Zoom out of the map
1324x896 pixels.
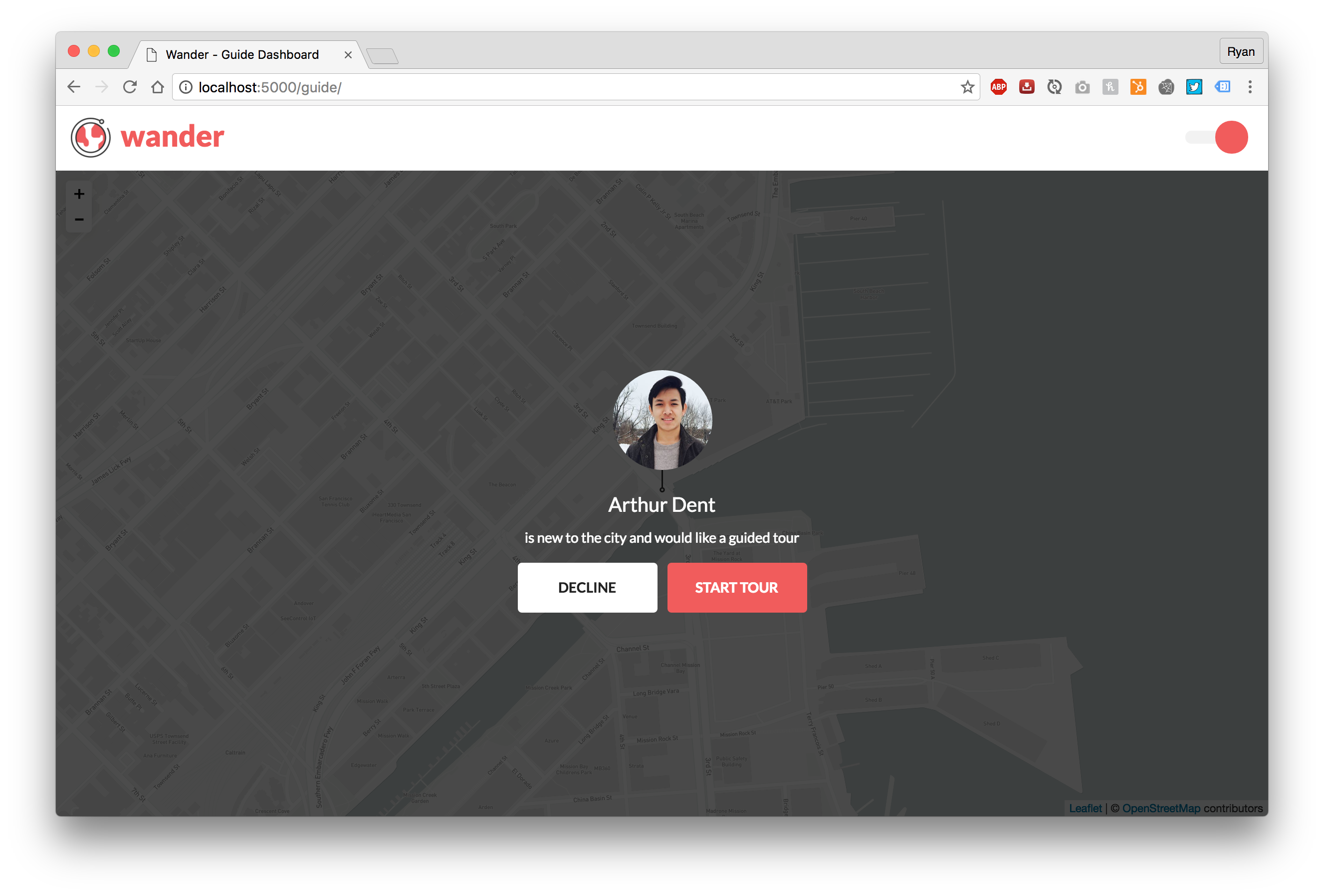pyautogui.click(x=79, y=220)
